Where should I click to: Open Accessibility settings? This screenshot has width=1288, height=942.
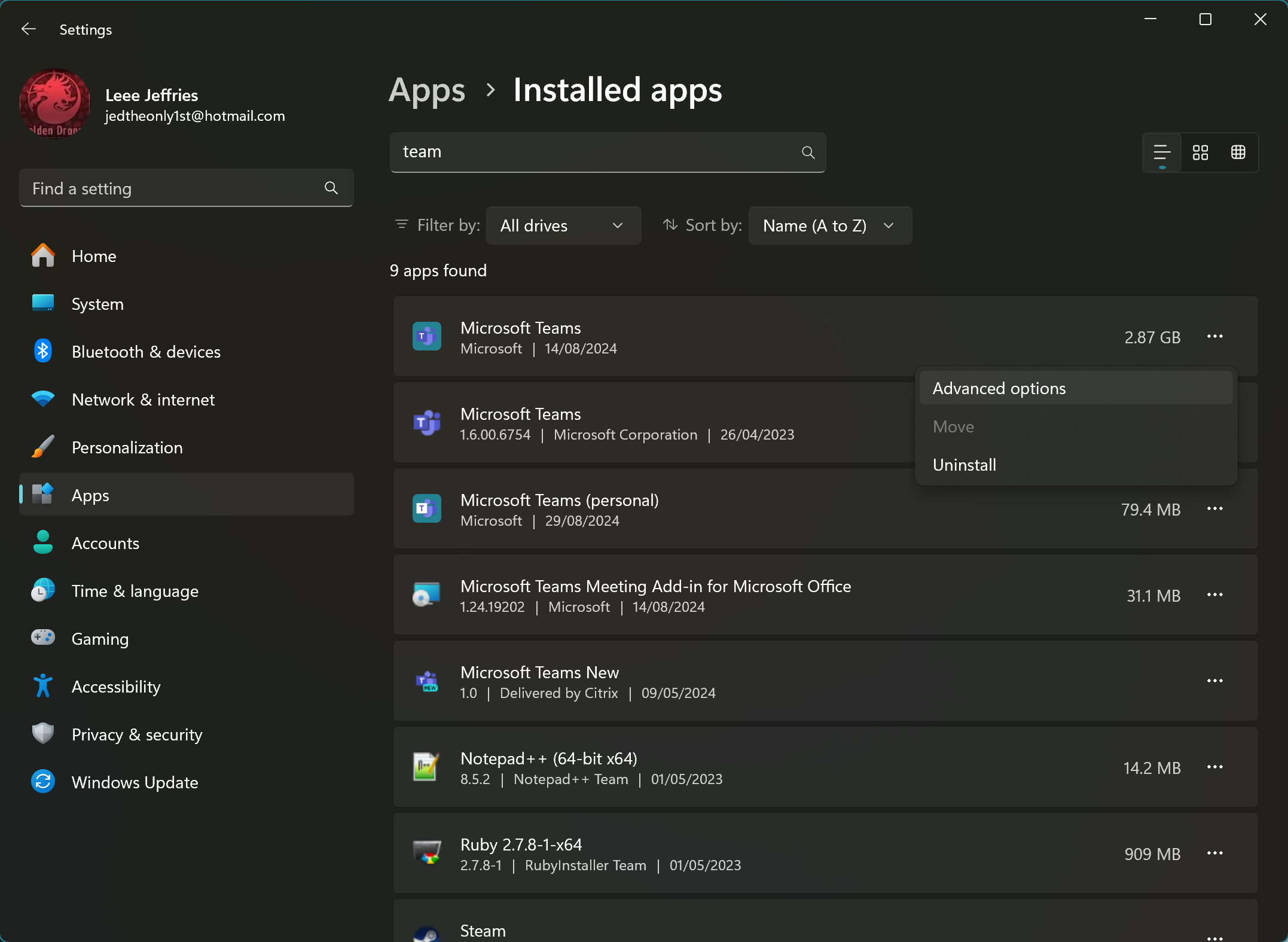coord(186,687)
